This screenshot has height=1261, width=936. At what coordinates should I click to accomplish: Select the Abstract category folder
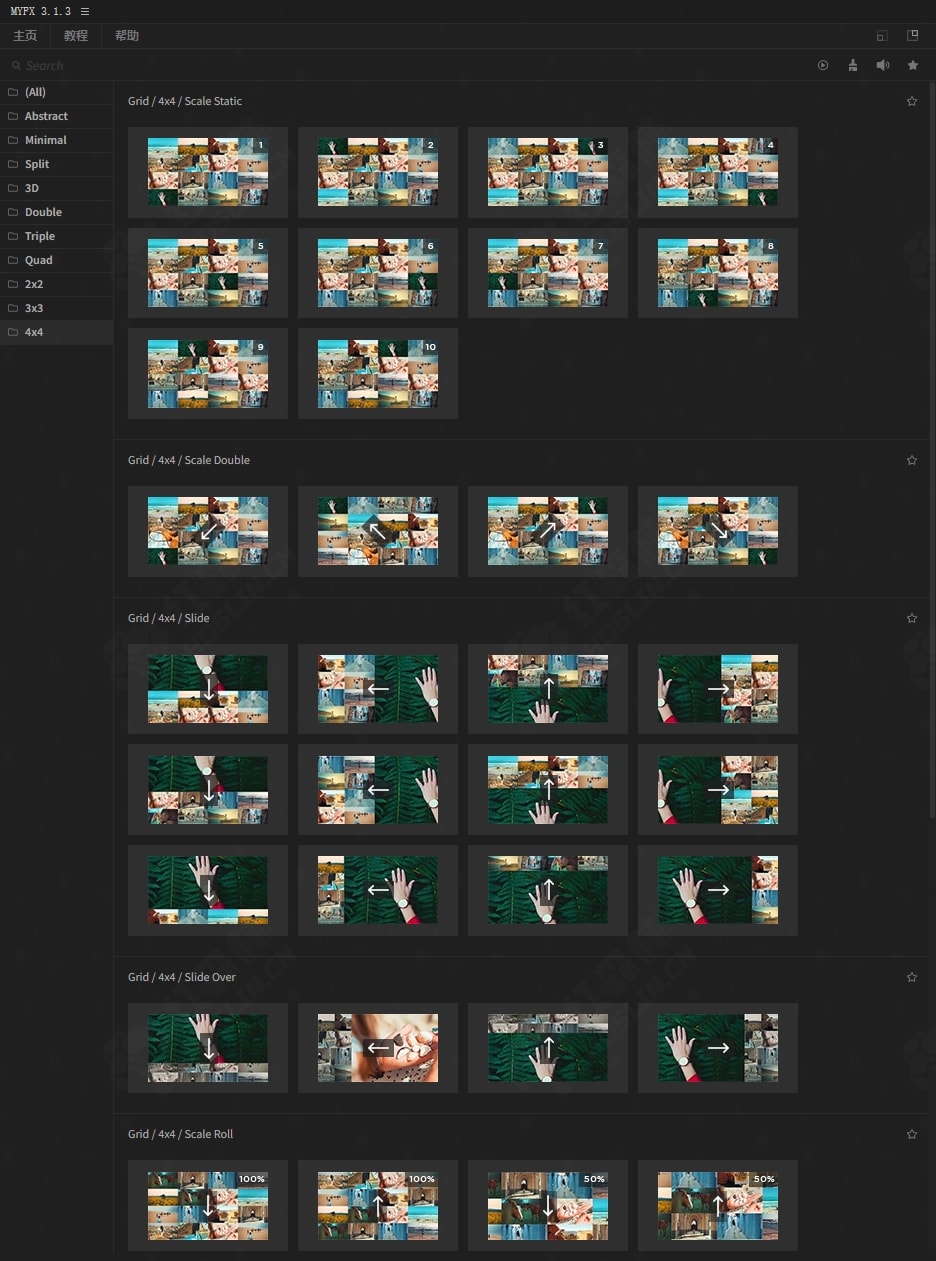pos(56,116)
